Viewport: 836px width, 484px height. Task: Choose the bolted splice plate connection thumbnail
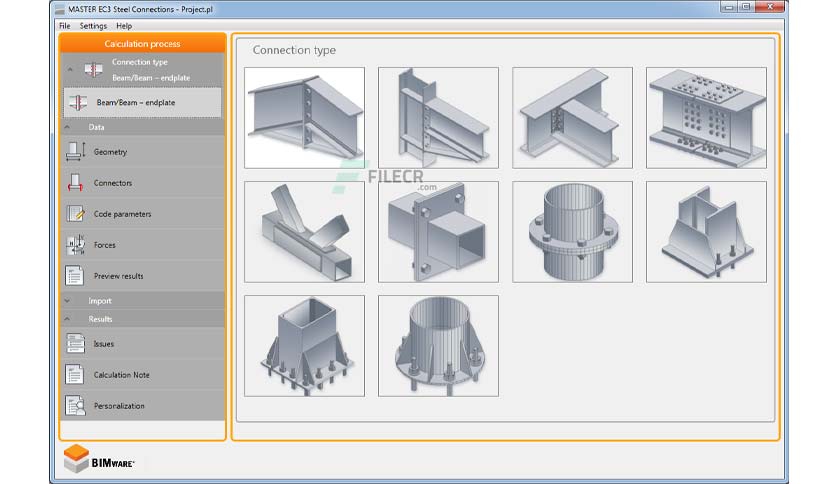click(706, 118)
